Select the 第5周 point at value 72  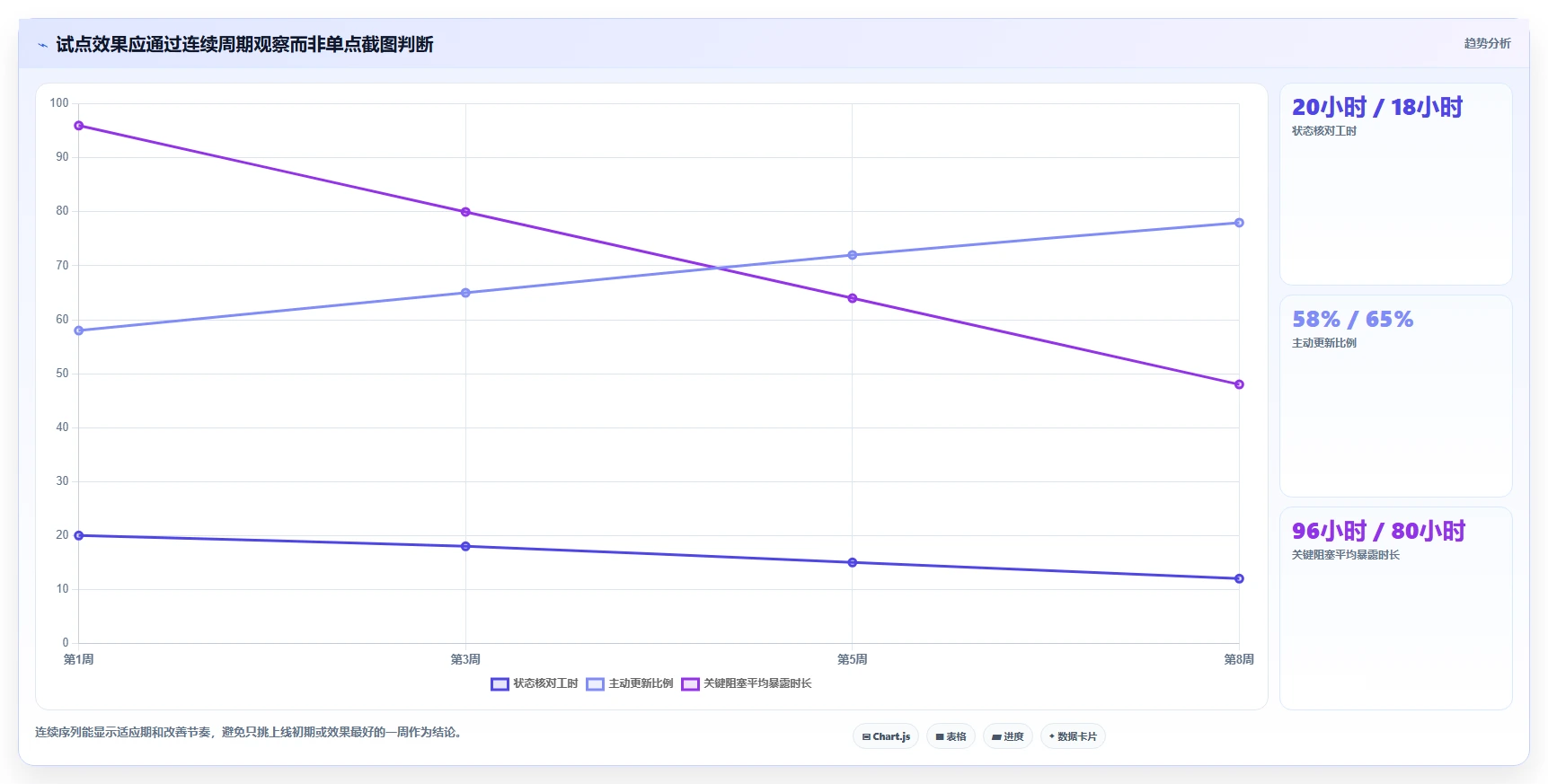point(853,255)
